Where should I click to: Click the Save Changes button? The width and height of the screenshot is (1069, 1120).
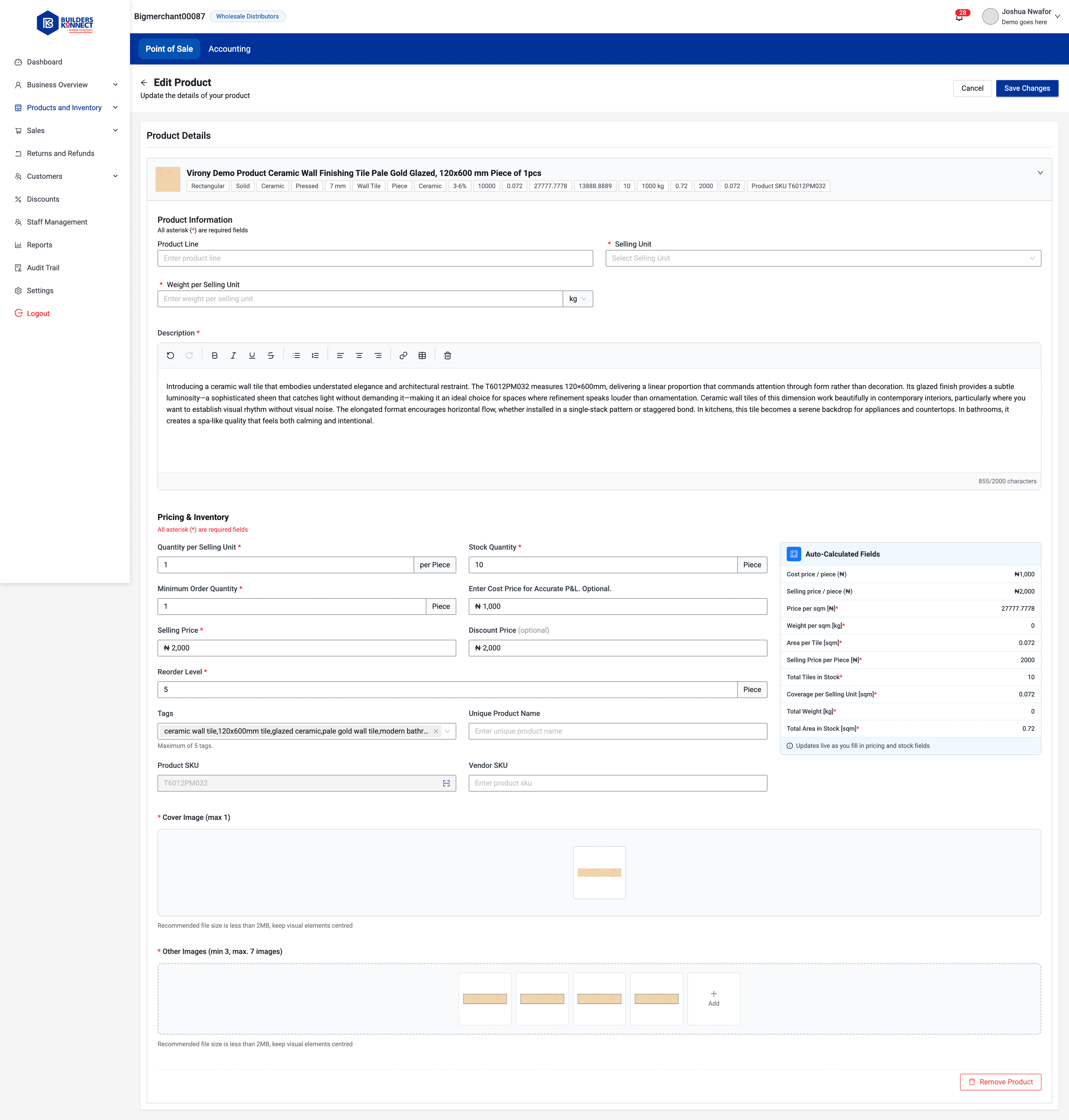click(1027, 88)
